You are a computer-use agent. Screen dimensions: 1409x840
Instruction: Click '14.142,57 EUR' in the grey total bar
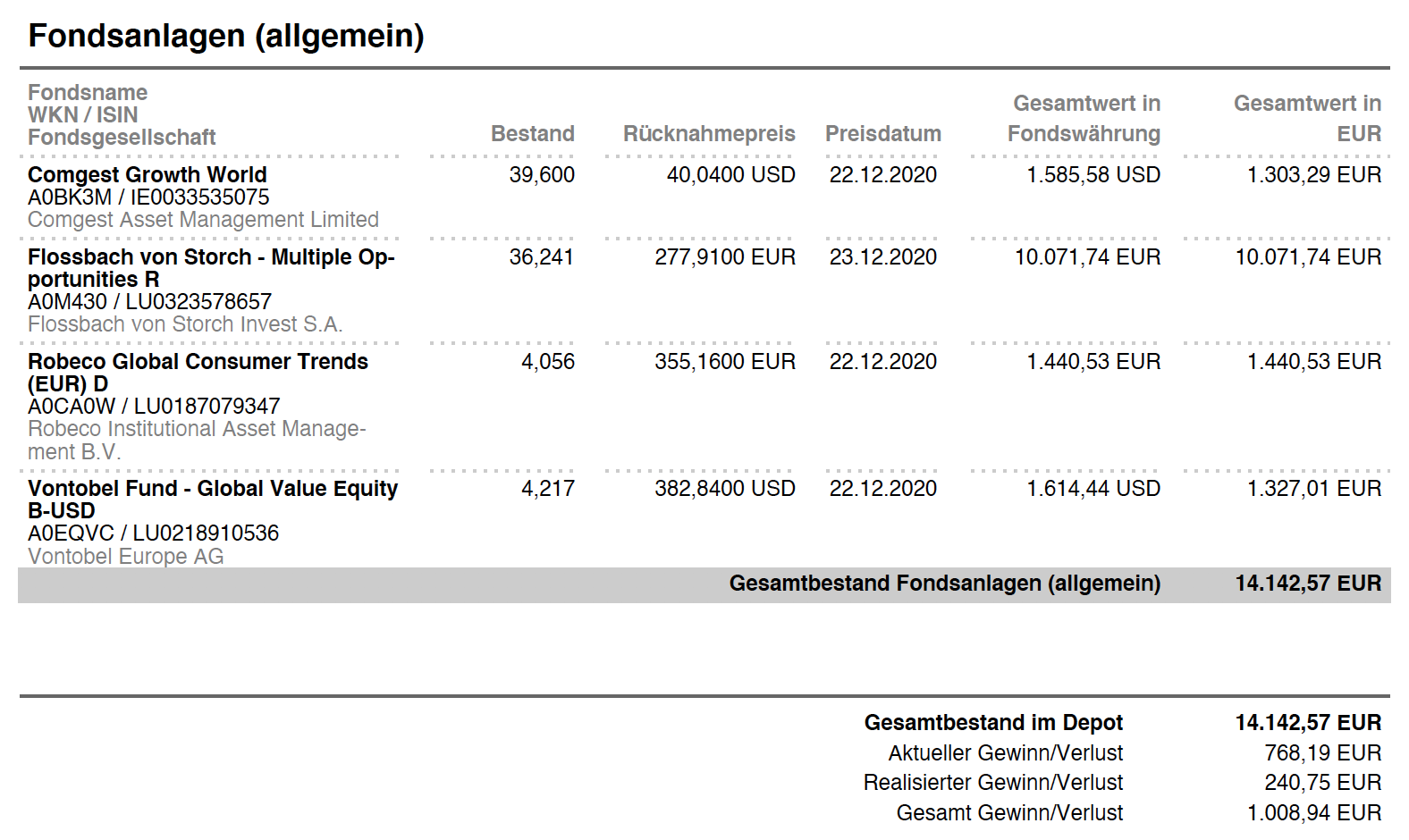click(x=1309, y=584)
